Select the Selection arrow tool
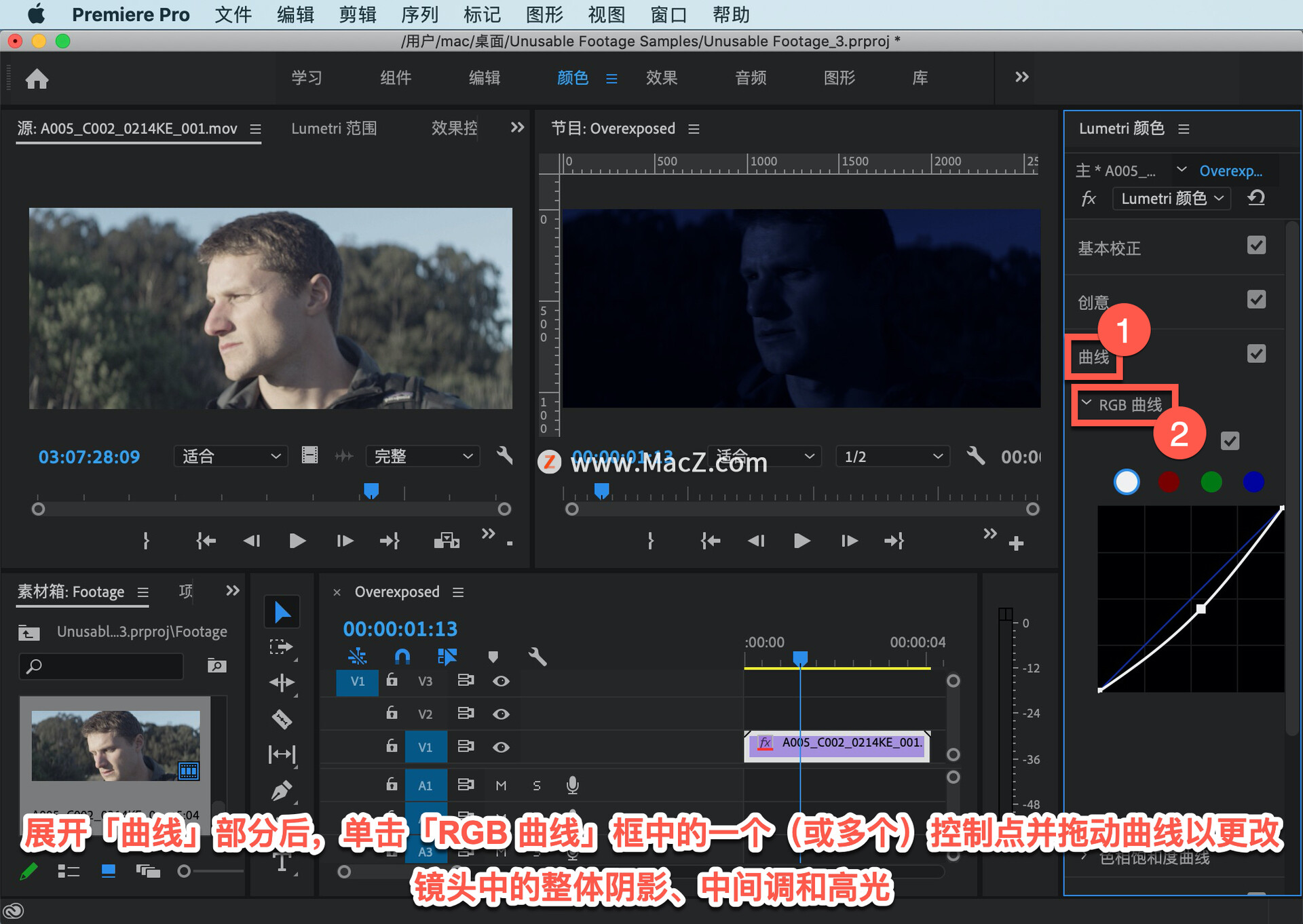Viewport: 1303px width, 924px height. 282,612
